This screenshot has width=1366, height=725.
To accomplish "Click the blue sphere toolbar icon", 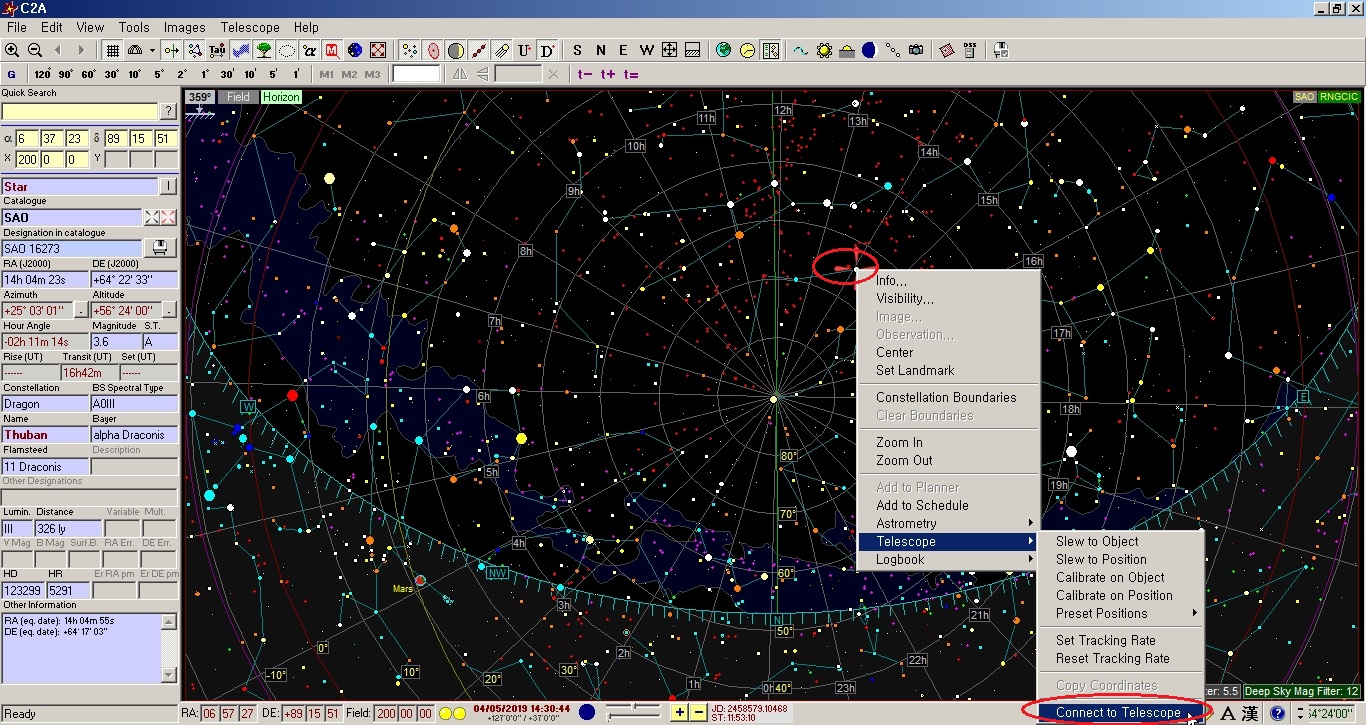I will 355,50.
